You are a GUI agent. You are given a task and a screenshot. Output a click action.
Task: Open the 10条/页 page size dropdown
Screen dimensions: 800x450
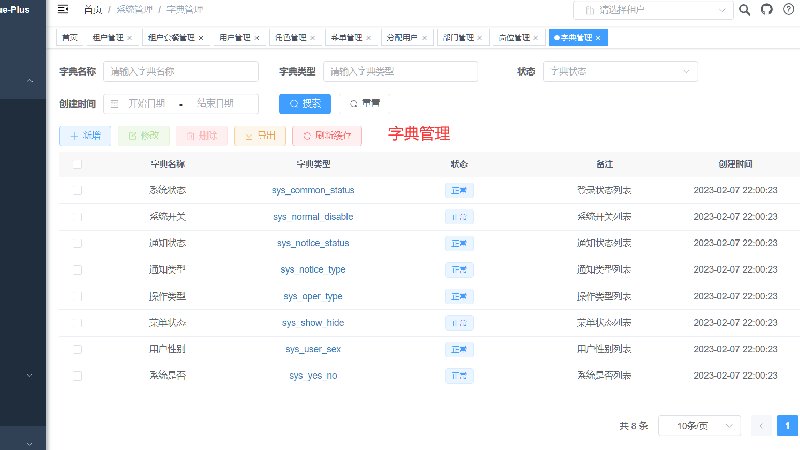coord(699,426)
